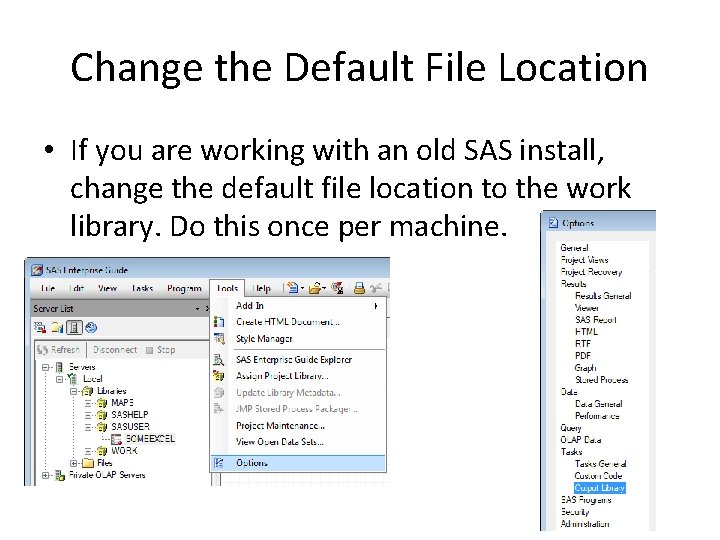Select SAS Report in Options tree

596,320
